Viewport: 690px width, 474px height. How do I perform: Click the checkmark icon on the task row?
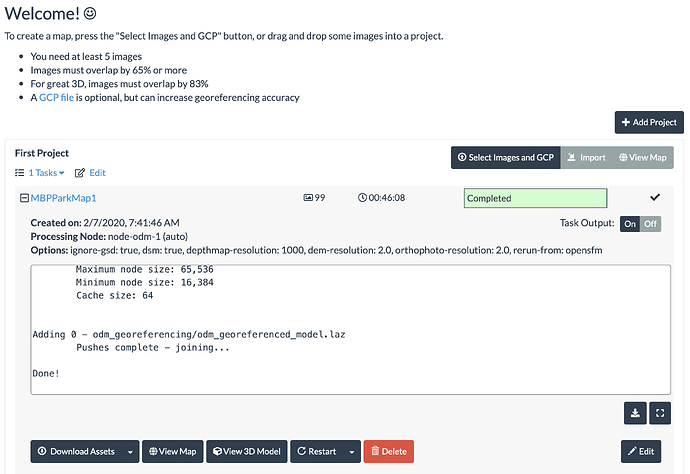coord(654,198)
